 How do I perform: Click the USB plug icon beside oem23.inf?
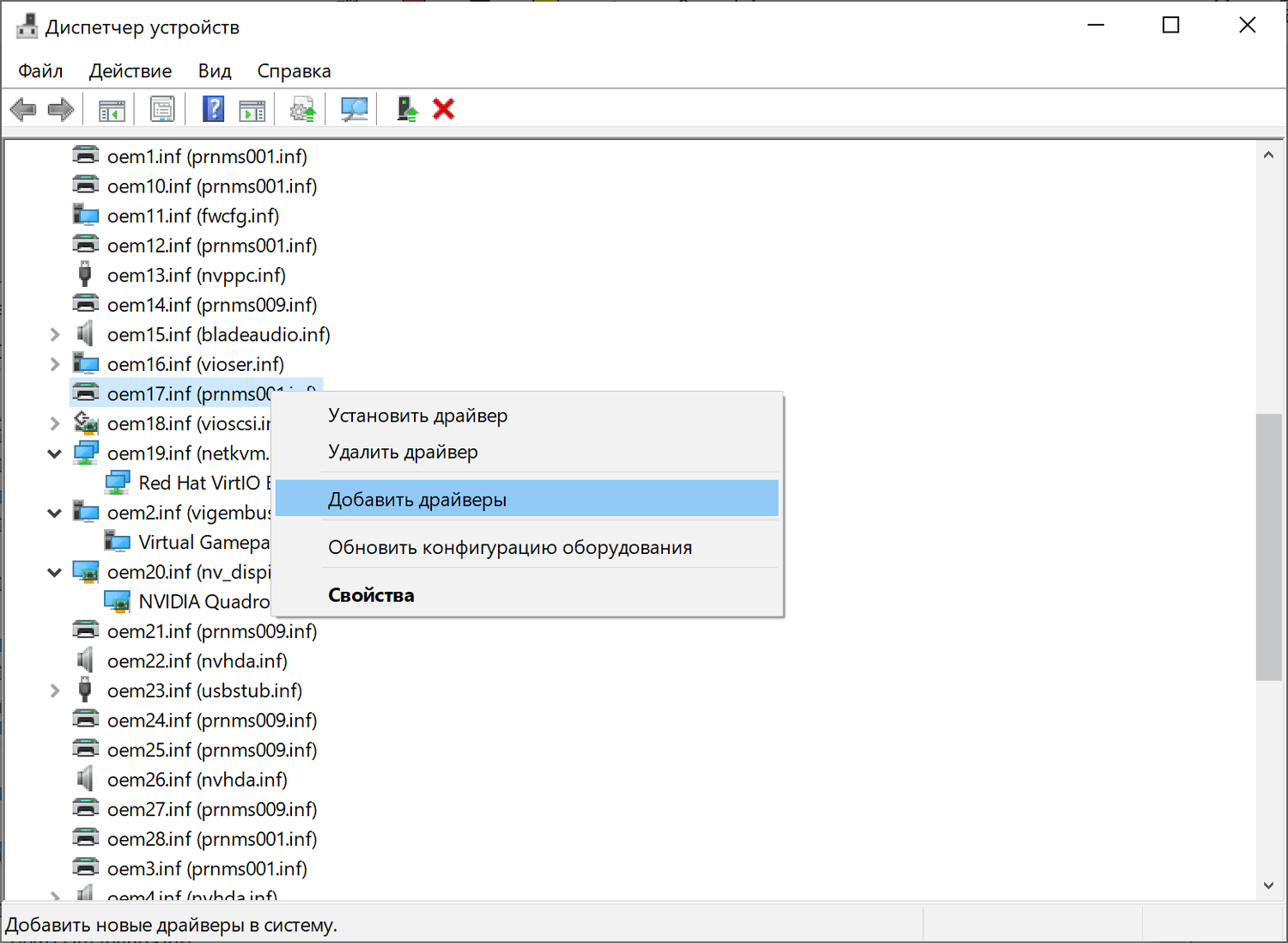[85, 690]
